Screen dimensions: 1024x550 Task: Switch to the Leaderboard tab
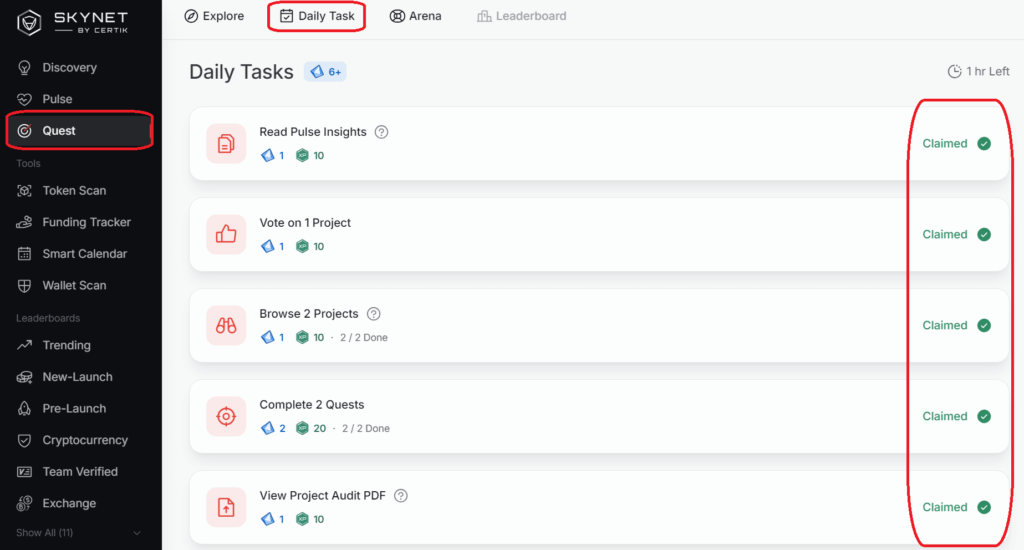click(522, 16)
